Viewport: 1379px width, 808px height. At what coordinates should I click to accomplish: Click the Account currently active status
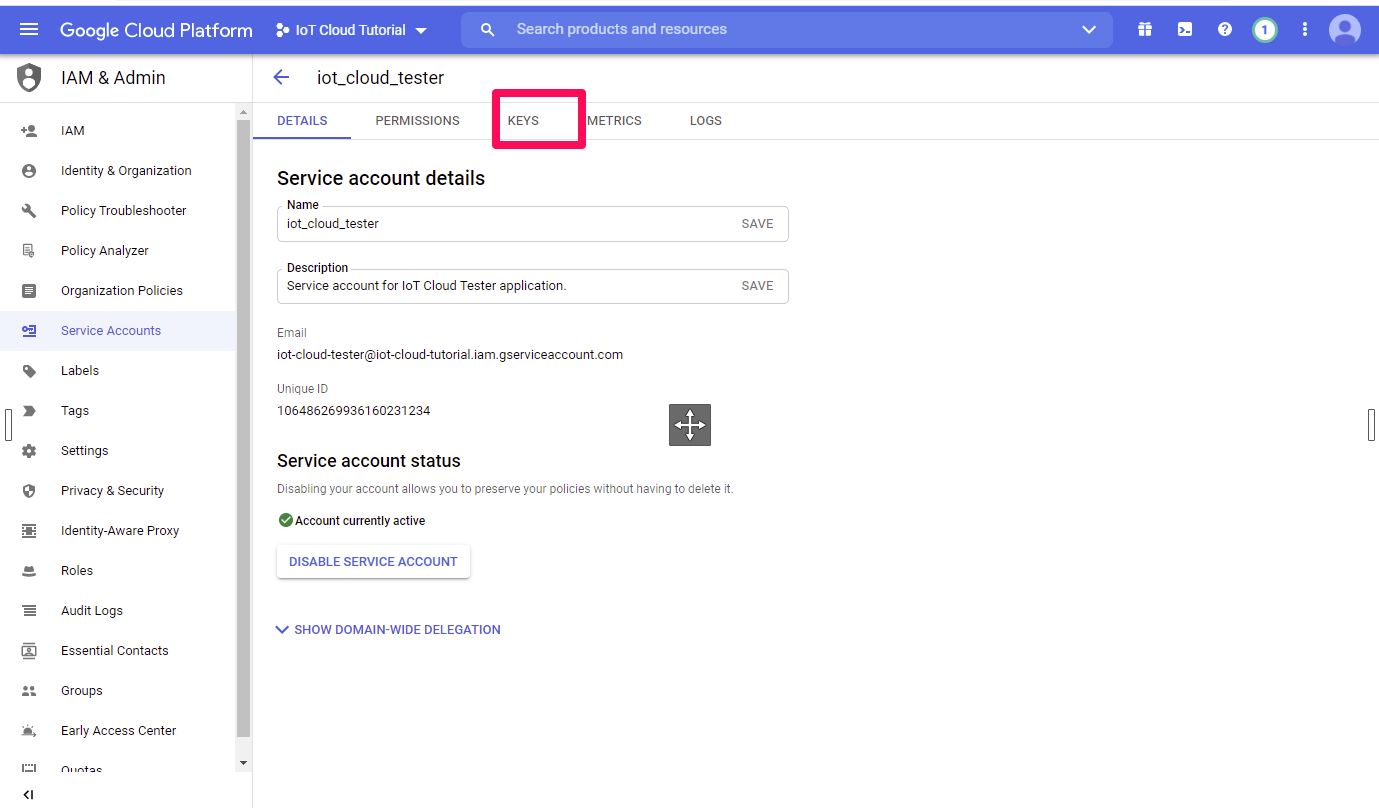352,521
